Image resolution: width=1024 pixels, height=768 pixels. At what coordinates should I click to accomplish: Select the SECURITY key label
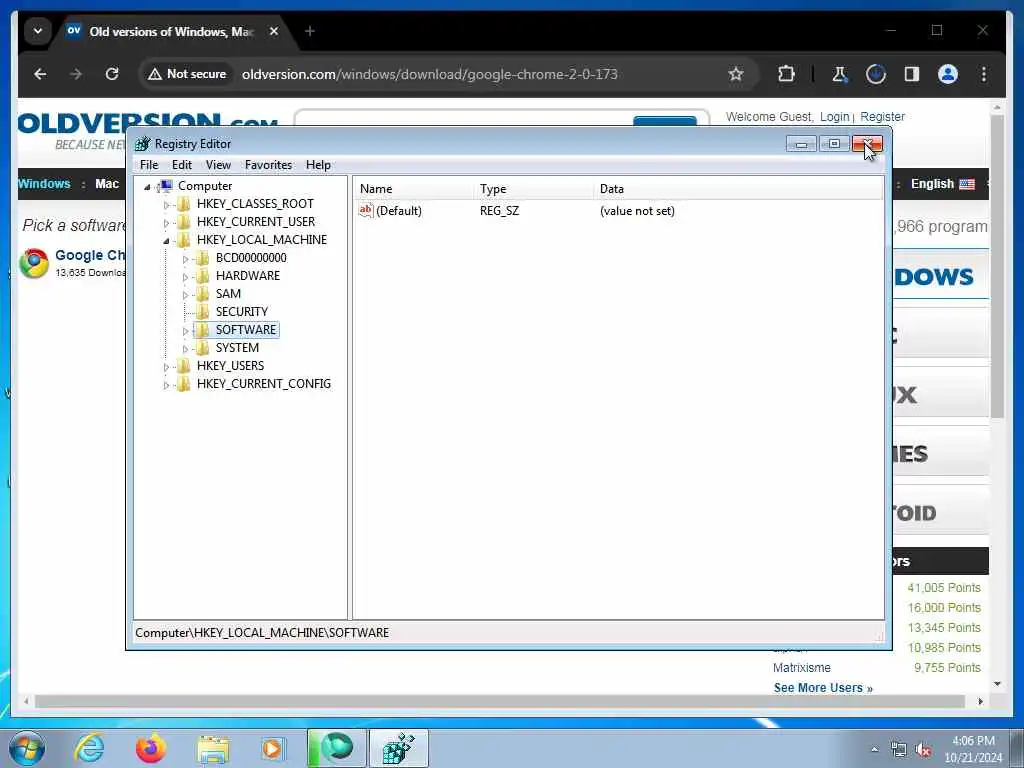(x=242, y=312)
